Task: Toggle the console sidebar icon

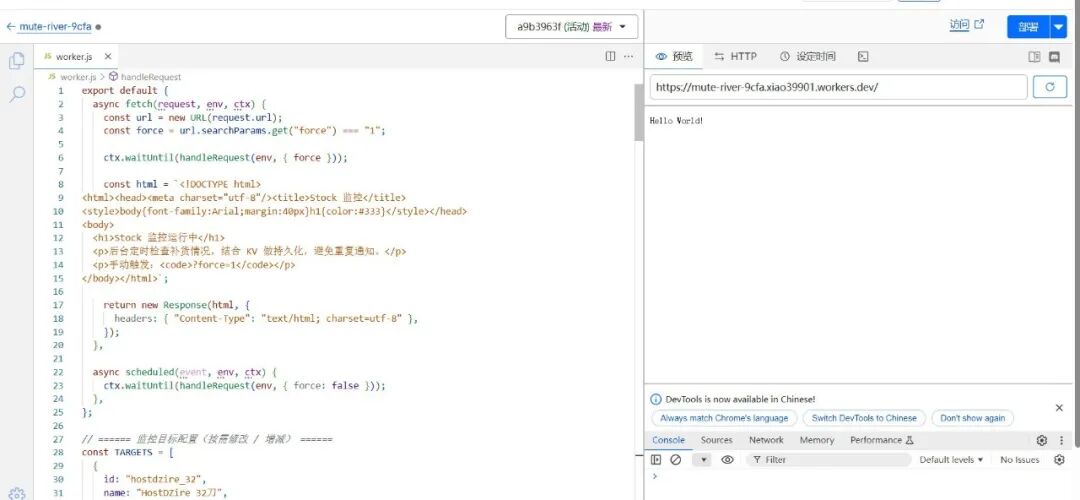Action: tap(656, 459)
